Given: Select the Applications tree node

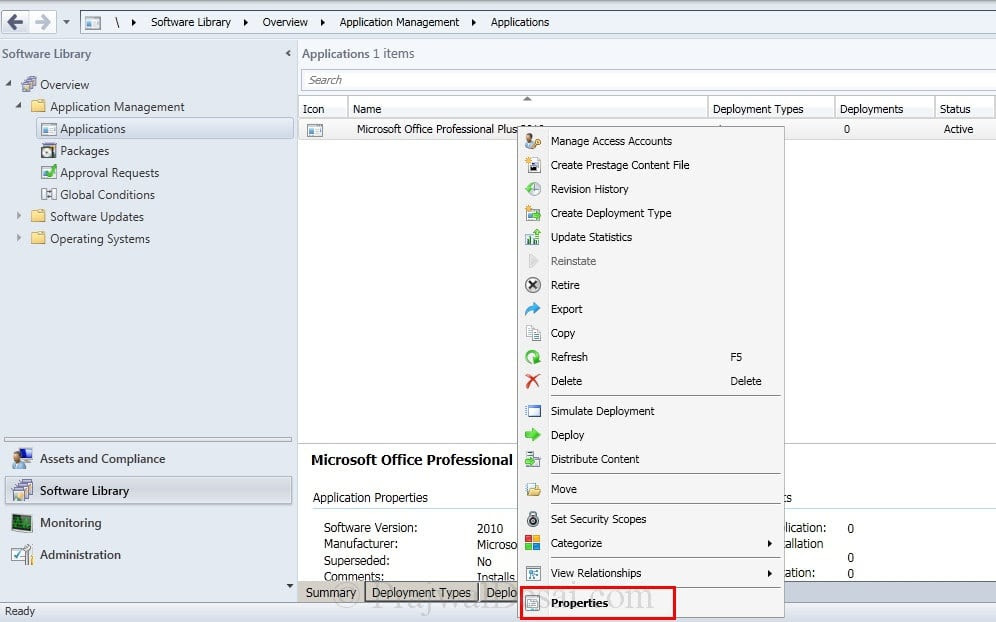Looking at the screenshot, I should (x=165, y=129).
